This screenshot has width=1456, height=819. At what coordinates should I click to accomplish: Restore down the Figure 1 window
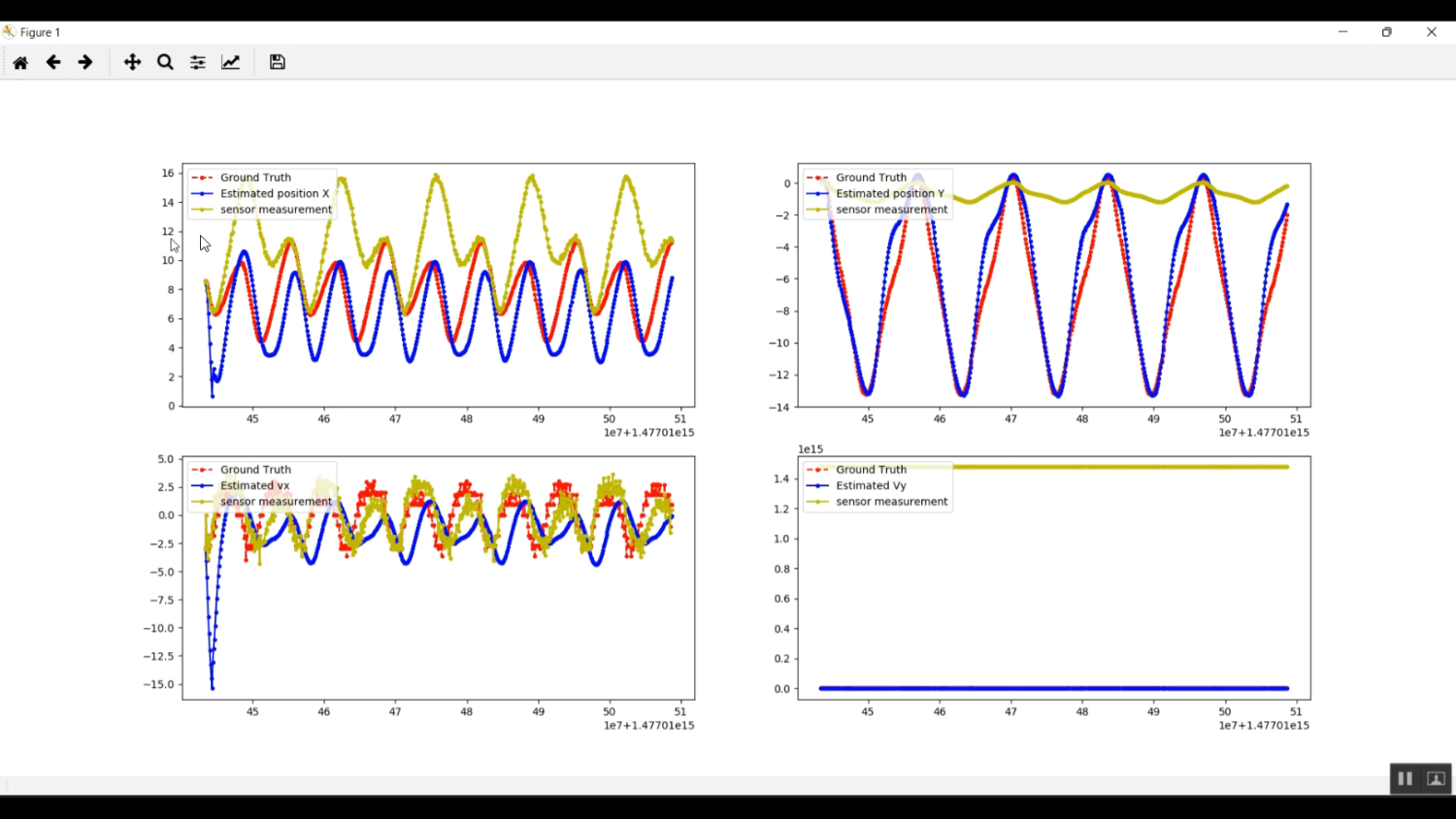point(1386,32)
